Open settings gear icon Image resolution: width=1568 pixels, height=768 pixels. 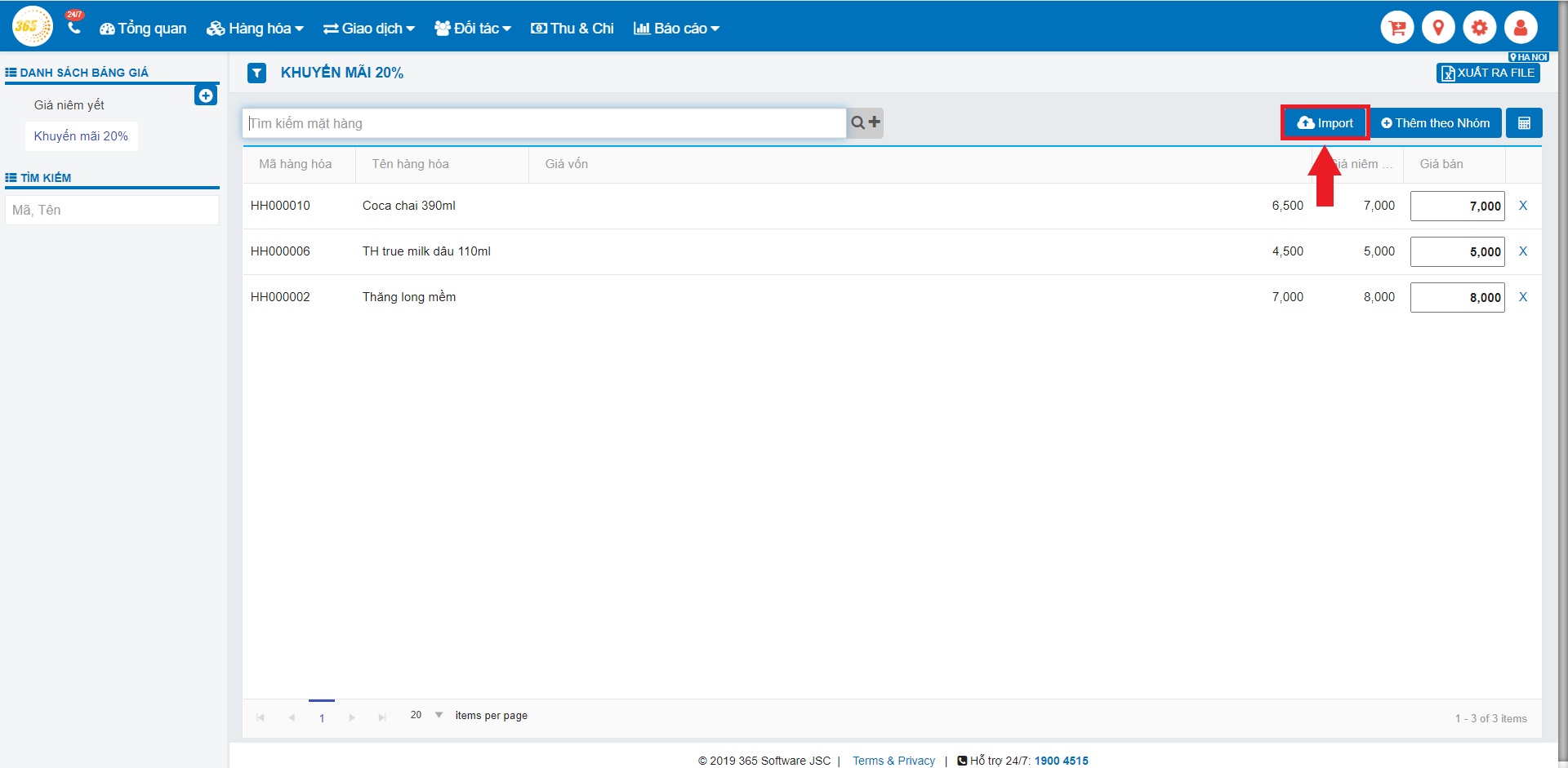[x=1479, y=28]
